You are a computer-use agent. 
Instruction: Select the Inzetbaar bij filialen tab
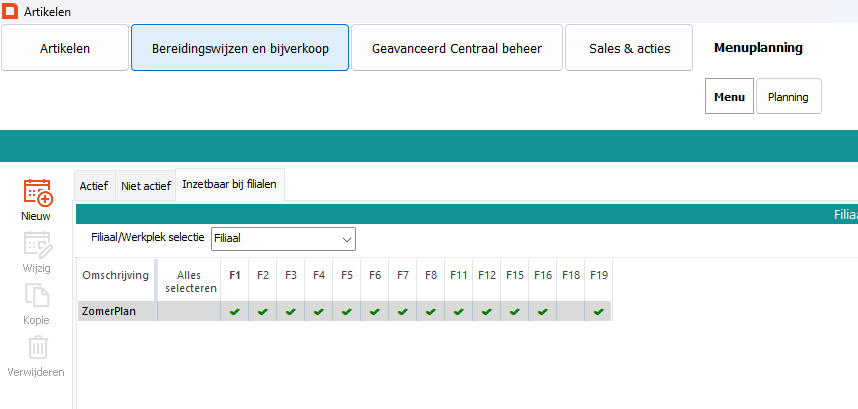[x=230, y=185]
